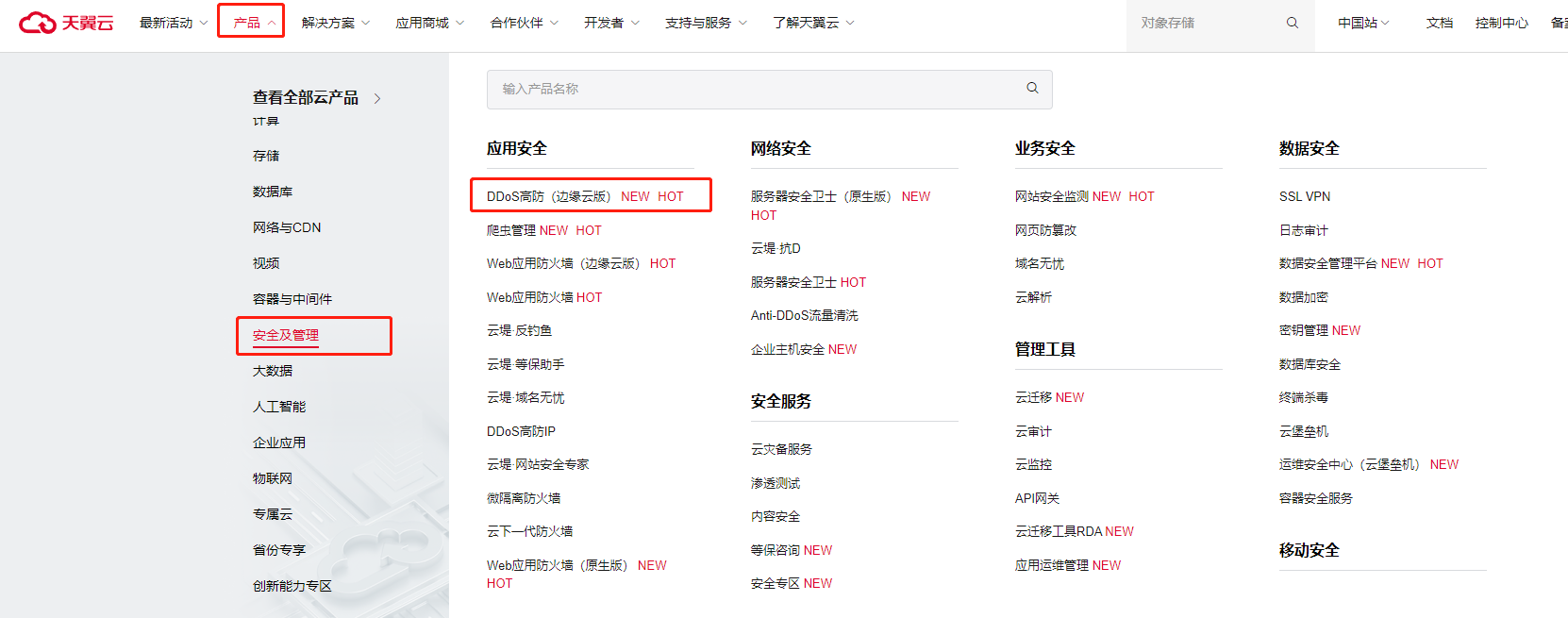Expand the 合作伙伴 menu
This screenshot has width=1568, height=618.
click(525, 23)
